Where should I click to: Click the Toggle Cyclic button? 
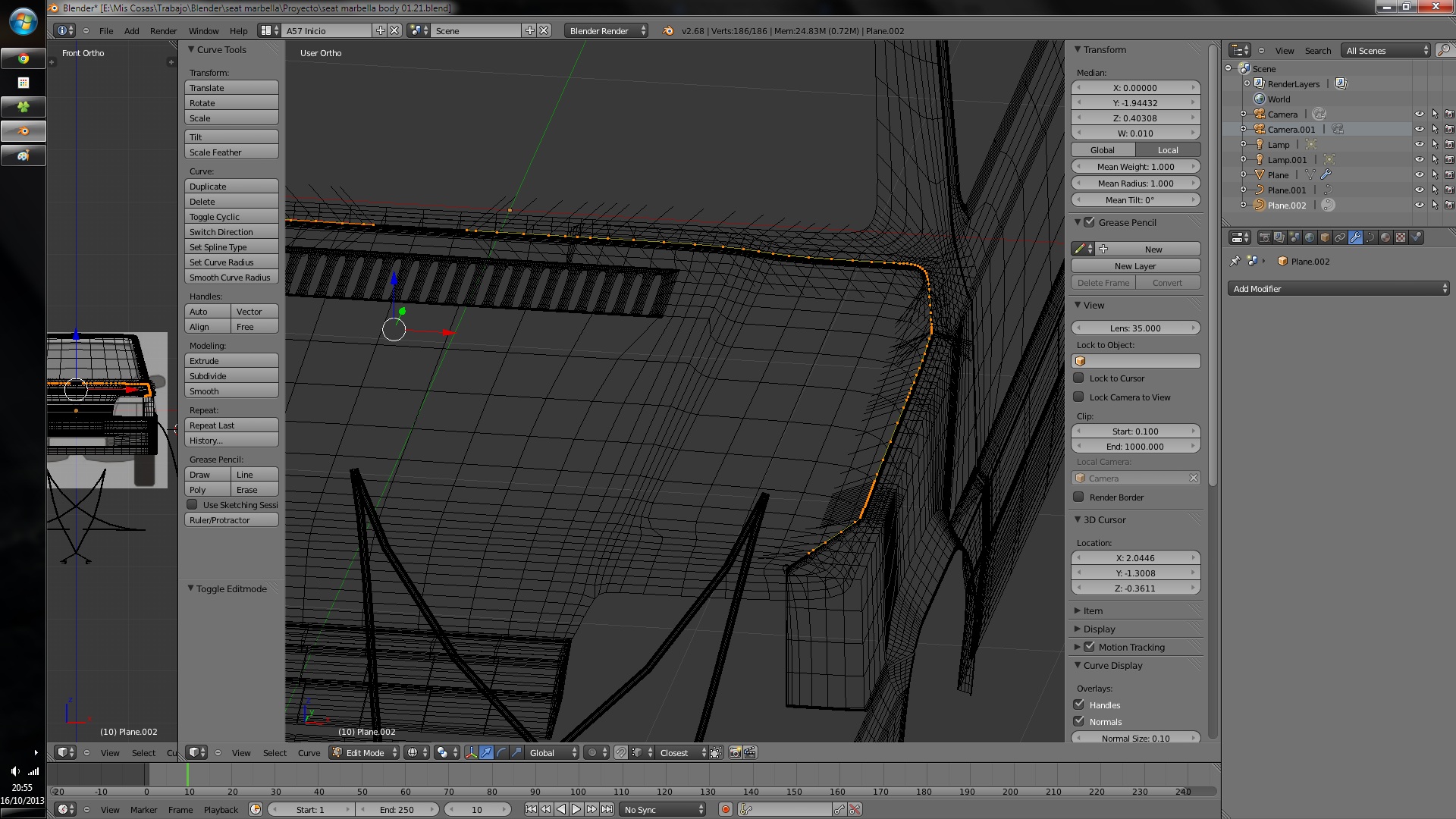231,217
